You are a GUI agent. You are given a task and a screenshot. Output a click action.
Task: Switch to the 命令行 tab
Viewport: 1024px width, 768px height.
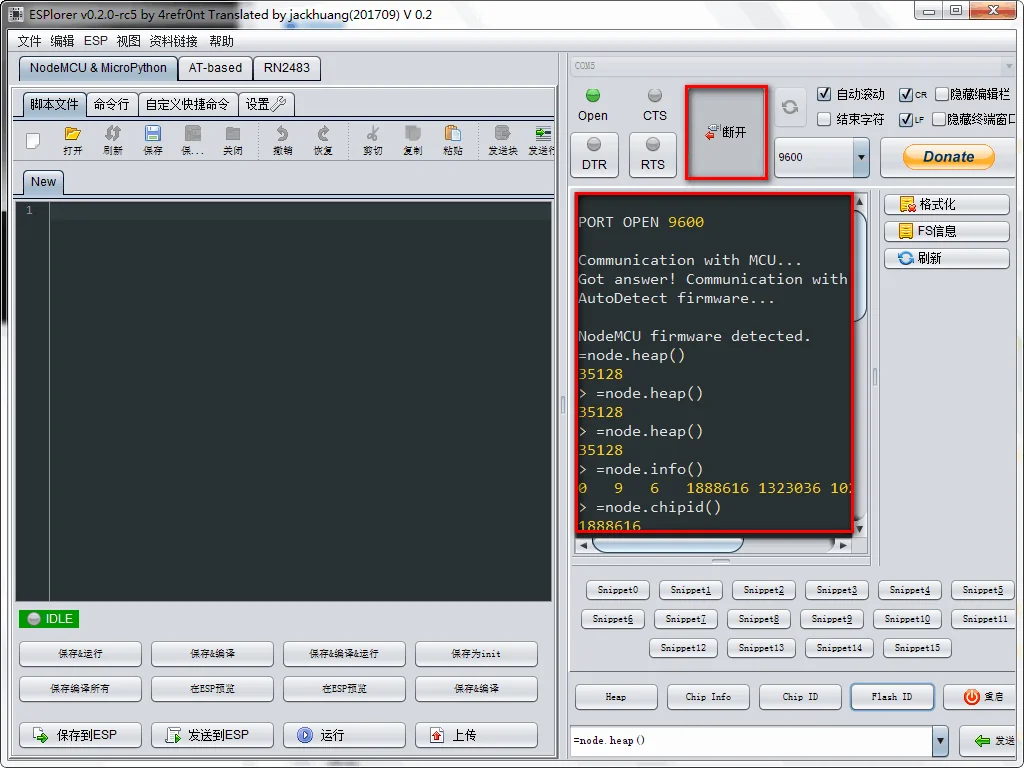111,104
